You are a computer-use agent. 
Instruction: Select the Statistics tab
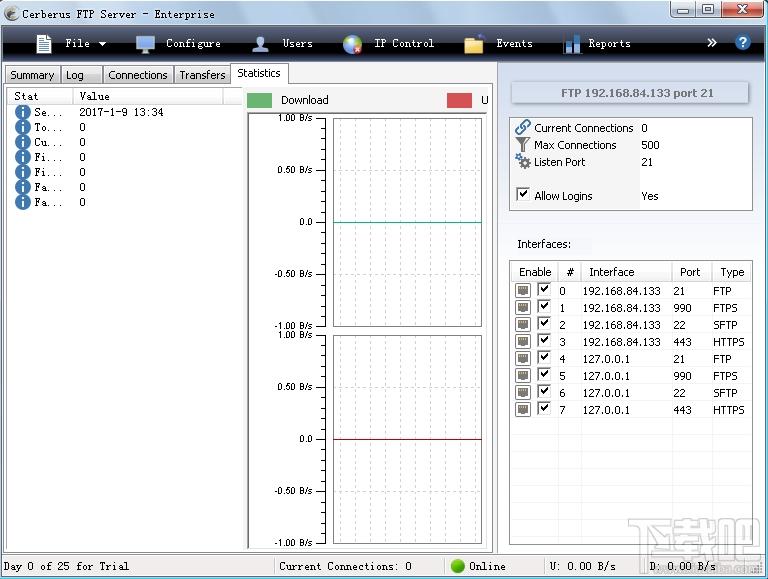259,73
